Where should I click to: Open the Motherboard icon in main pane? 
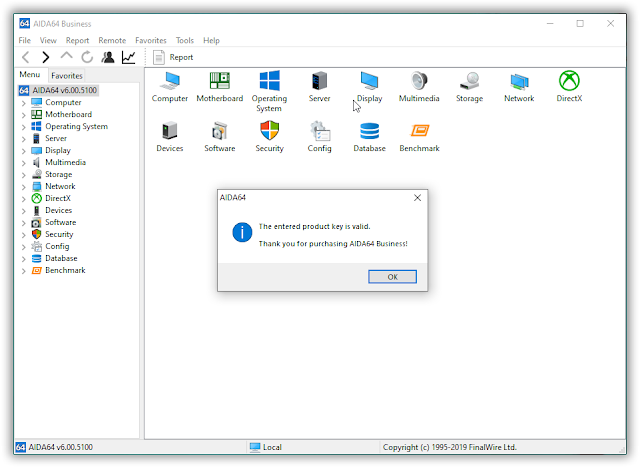point(220,80)
